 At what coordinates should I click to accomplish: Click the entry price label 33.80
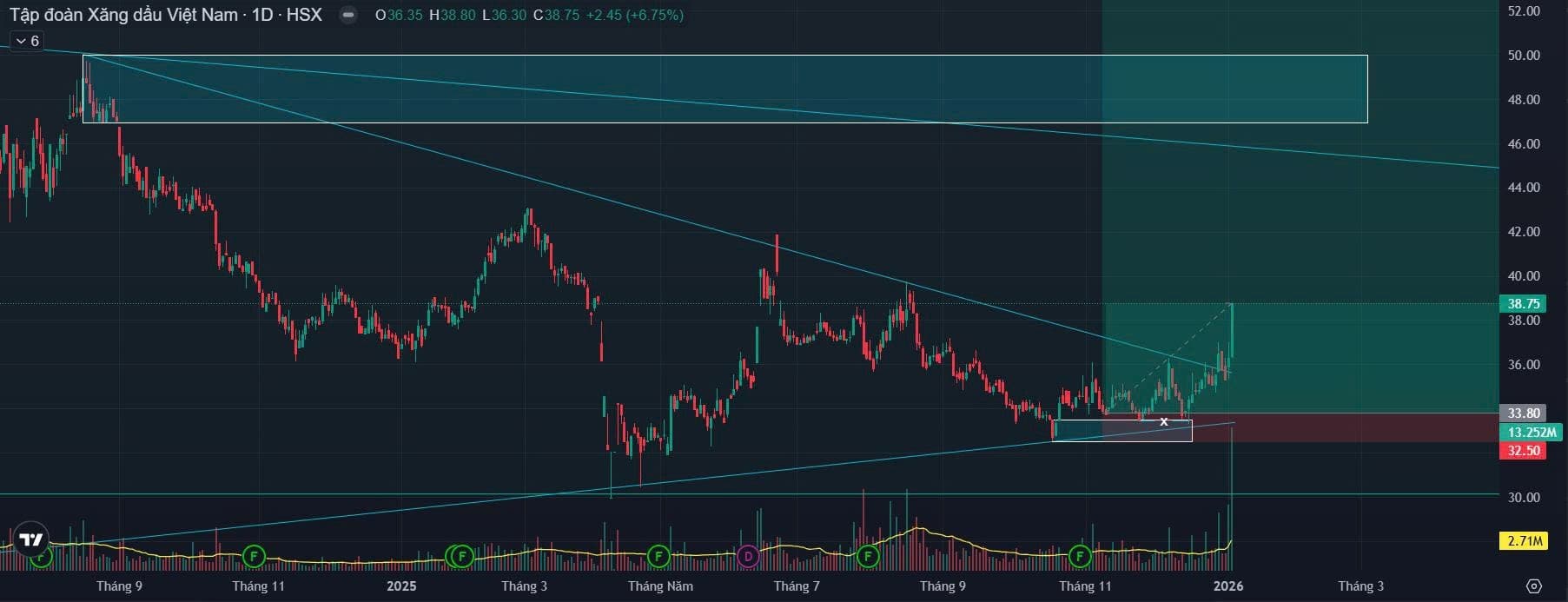click(1523, 413)
